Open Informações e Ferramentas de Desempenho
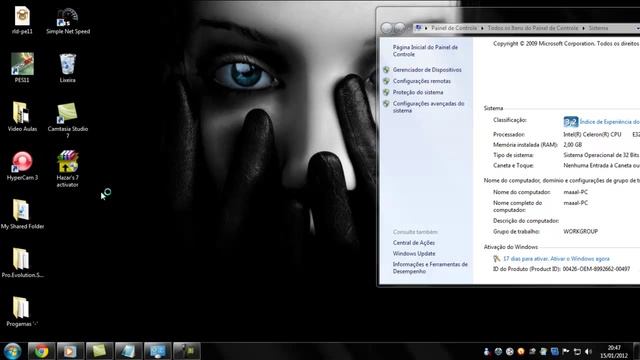Screen dimensions: 640x360 tap(430, 268)
